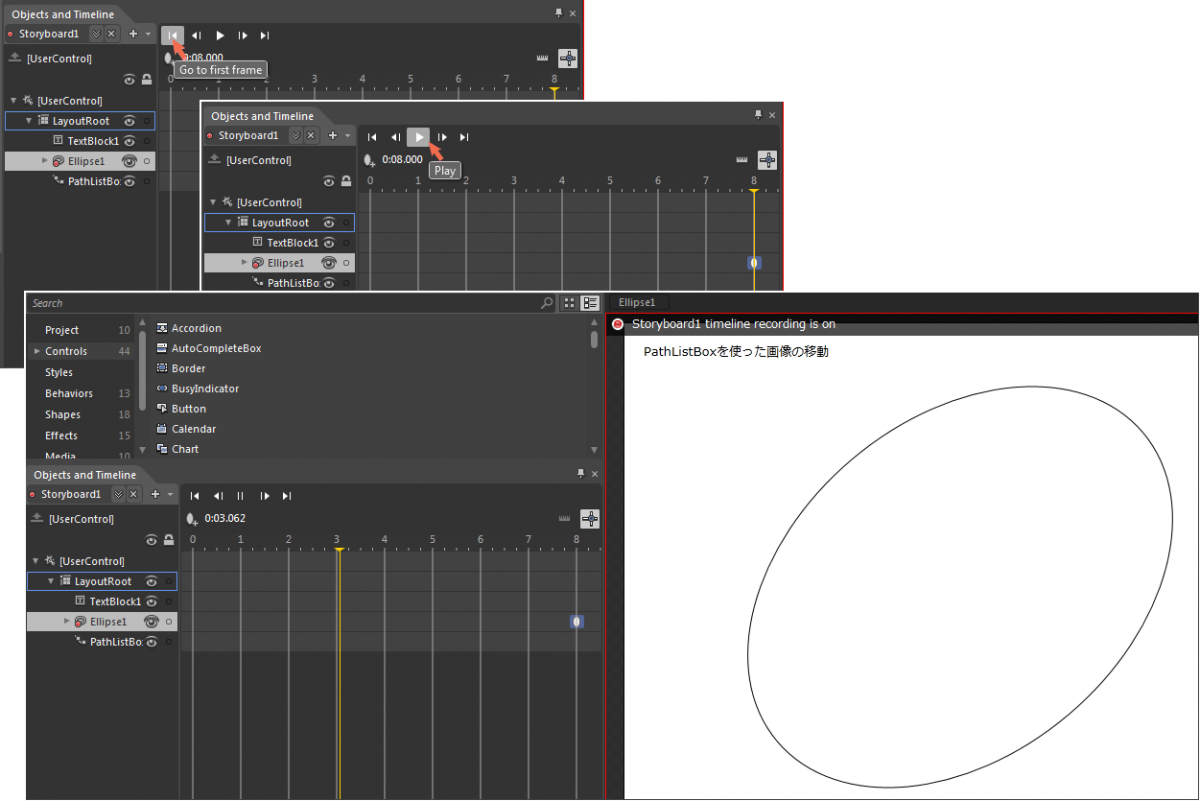
Task: Click Ellipse1 keyframe marker at 8 seconds in 0:03.062 panel
Action: pos(577,622)
